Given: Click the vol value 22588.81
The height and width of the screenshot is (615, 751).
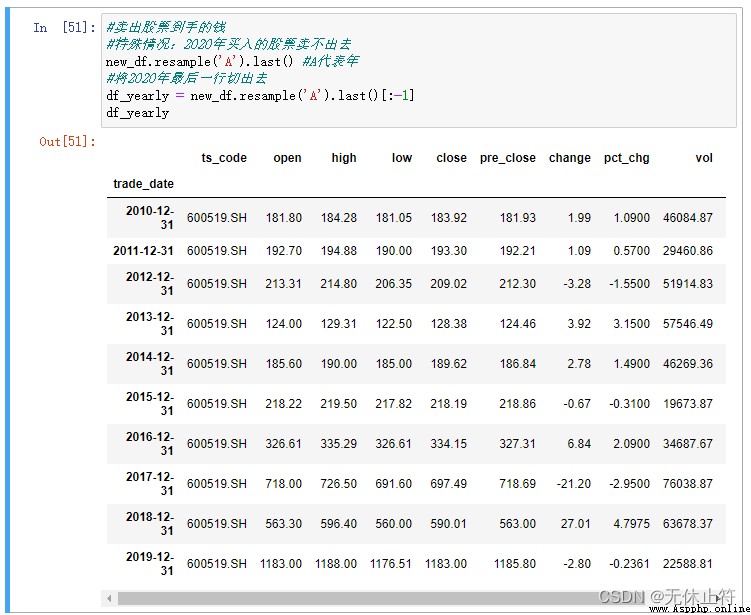Looking at the screenshot, I should 688,564.
